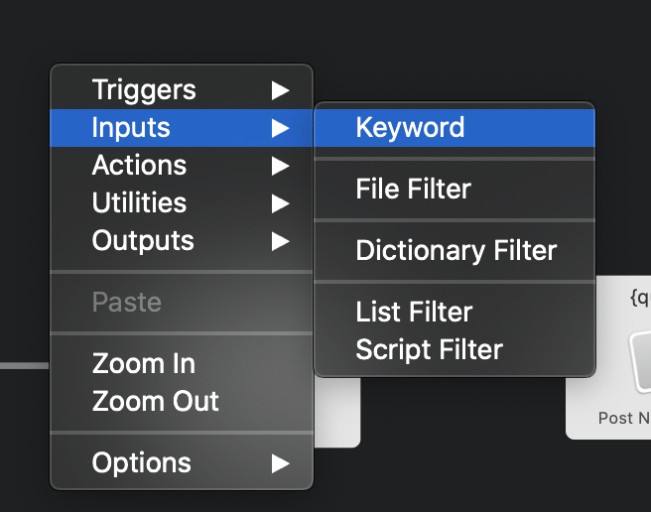Choose Zoom In from the context menu
The image size is (651, 512).
(143, 364)
